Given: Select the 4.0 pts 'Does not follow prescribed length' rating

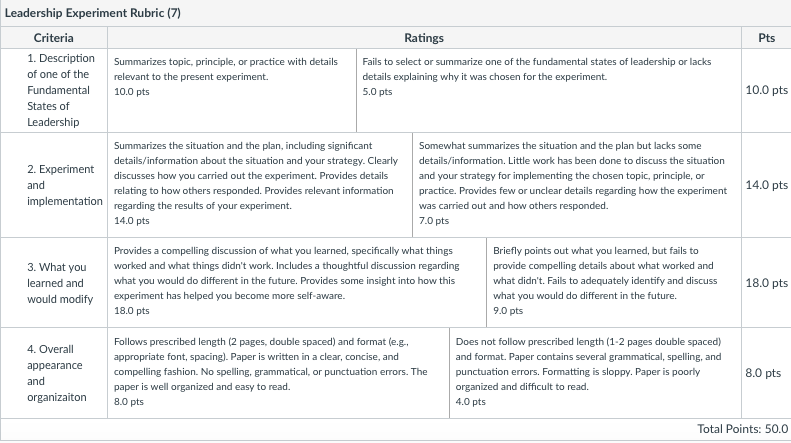Looking at the screenshot, I should pos(595,373).
